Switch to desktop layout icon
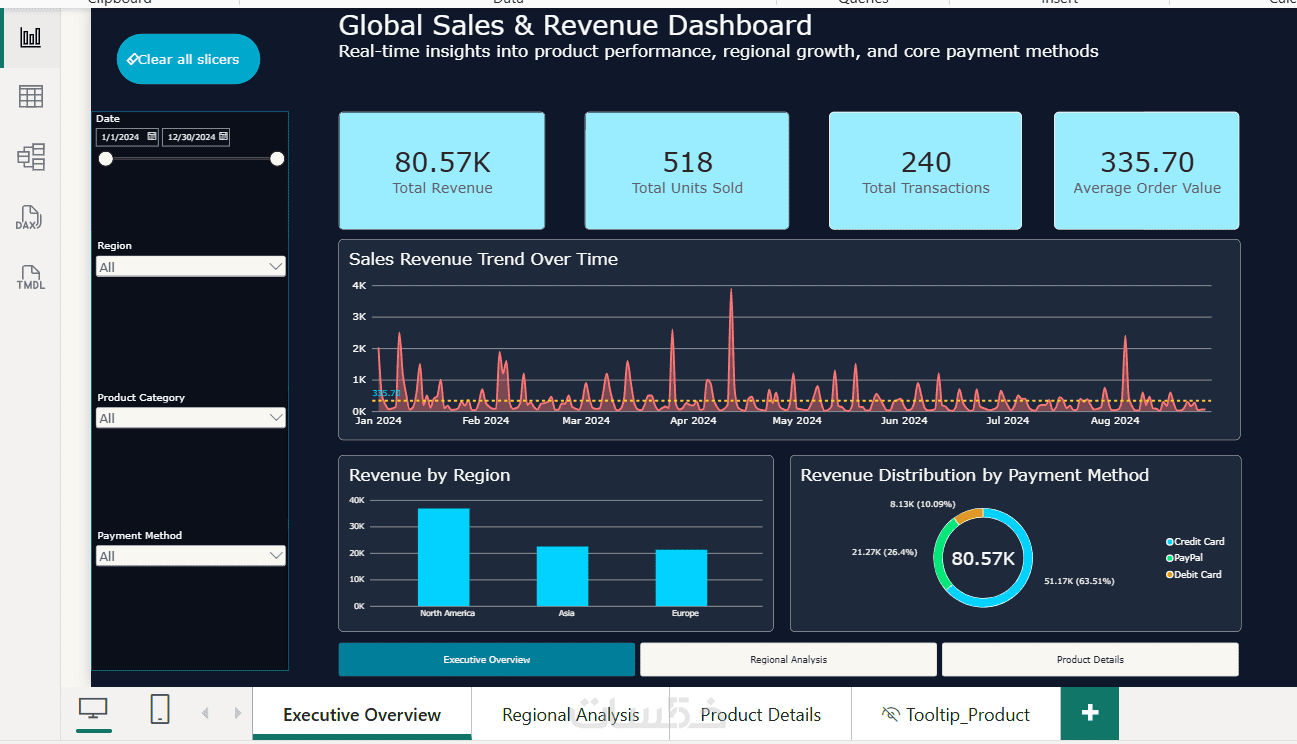Viewport: 1297px width, 744px height. tap(93, 709)
